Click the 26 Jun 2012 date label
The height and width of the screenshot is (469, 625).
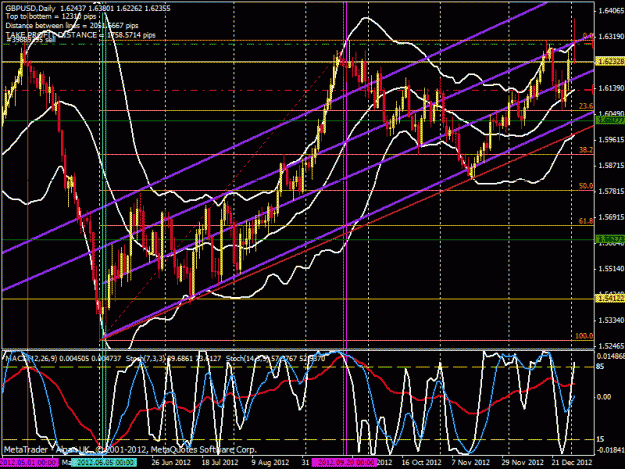(171, 463)
